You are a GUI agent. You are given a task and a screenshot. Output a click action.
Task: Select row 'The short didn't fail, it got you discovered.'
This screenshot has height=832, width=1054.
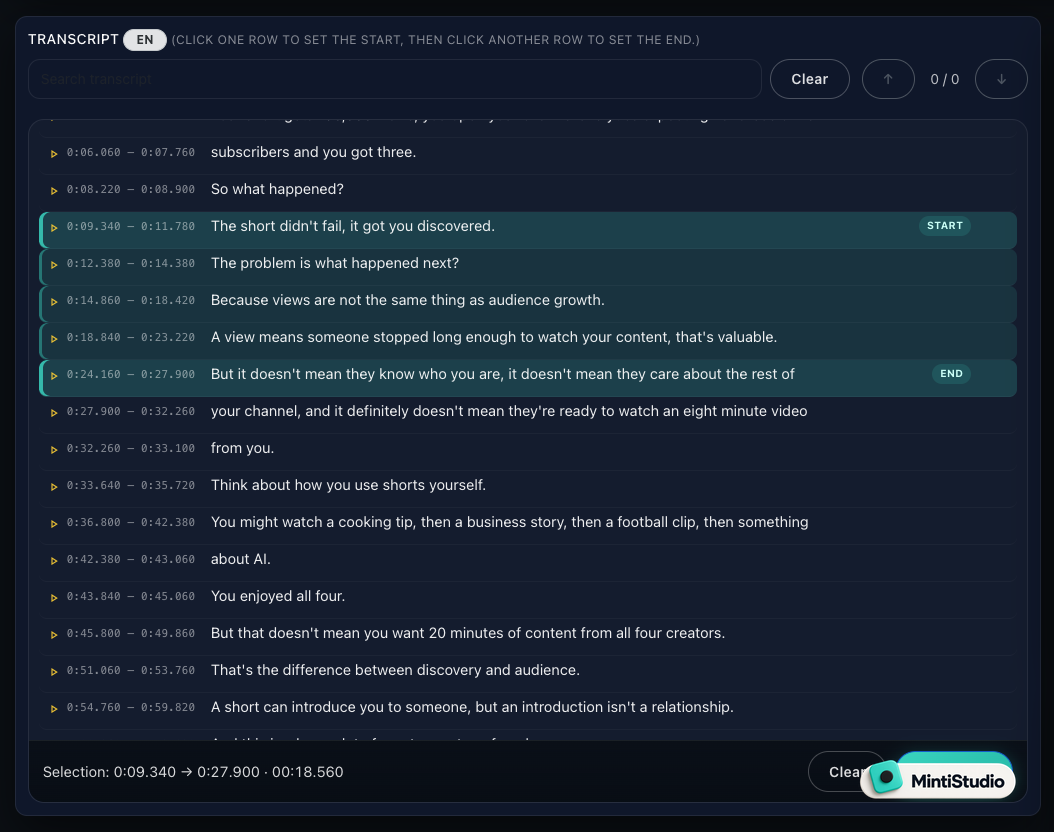click(528, 230)
